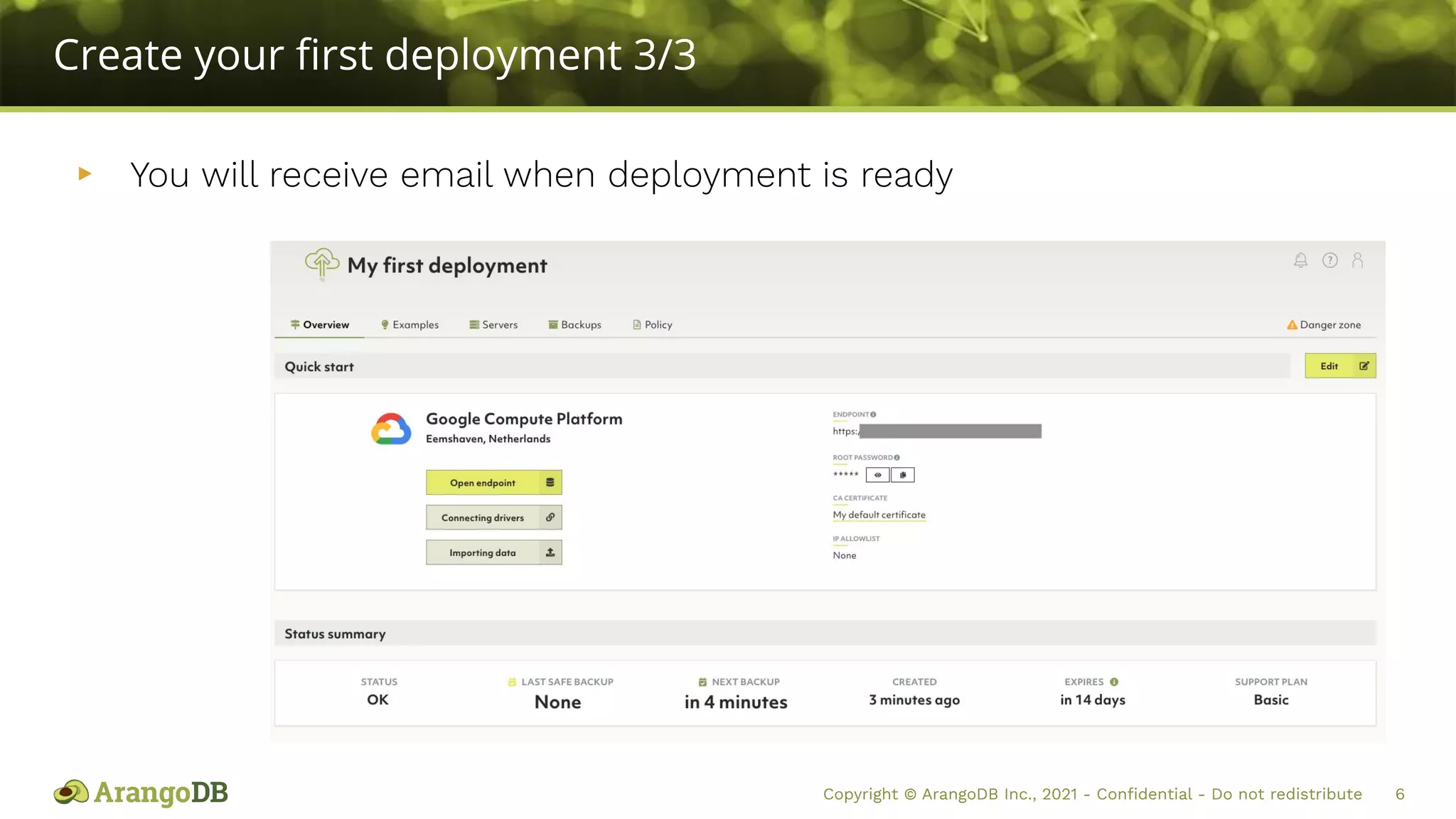Click the Connecting drivers button

tap(494, 518)
